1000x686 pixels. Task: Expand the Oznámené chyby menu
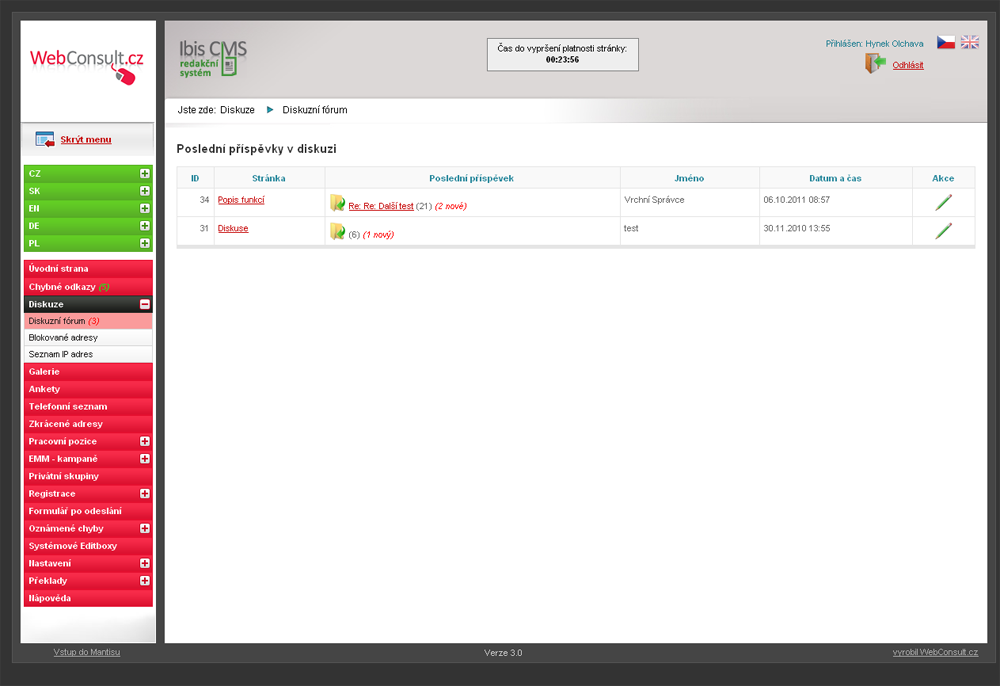click(145, 529)
